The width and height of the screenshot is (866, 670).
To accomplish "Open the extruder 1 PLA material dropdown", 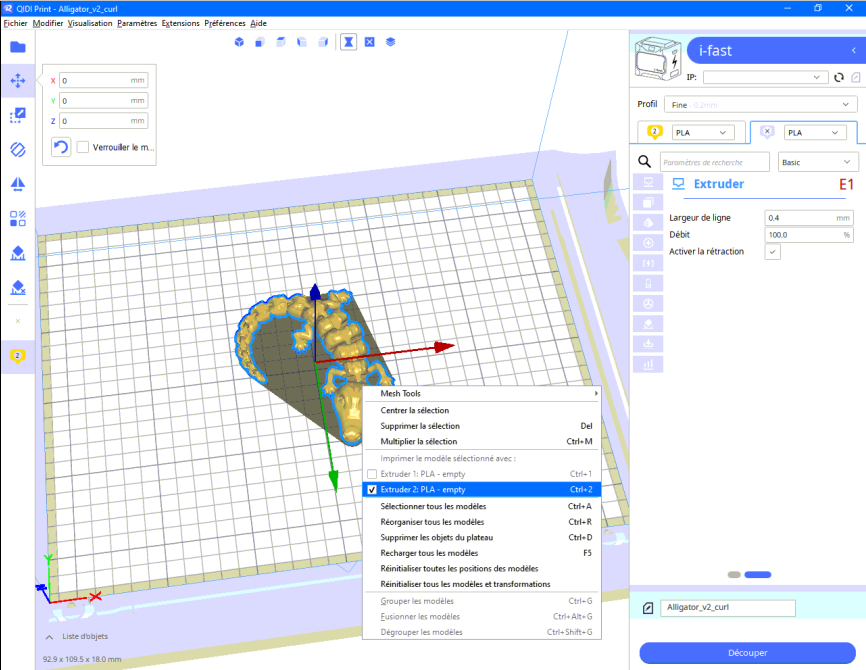I will 703,133.
